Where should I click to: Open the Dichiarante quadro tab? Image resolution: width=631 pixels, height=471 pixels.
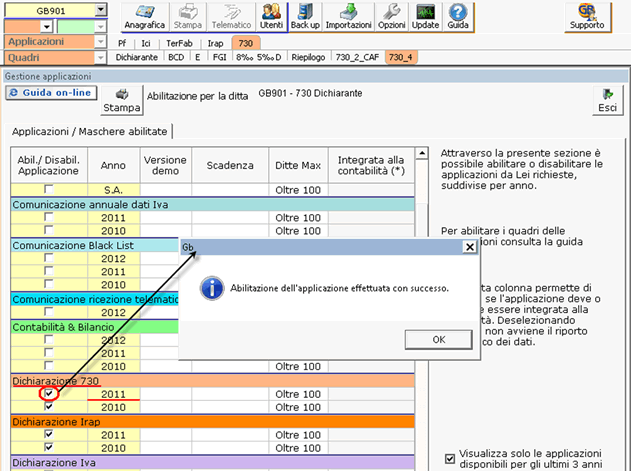[x=136, y=57]
